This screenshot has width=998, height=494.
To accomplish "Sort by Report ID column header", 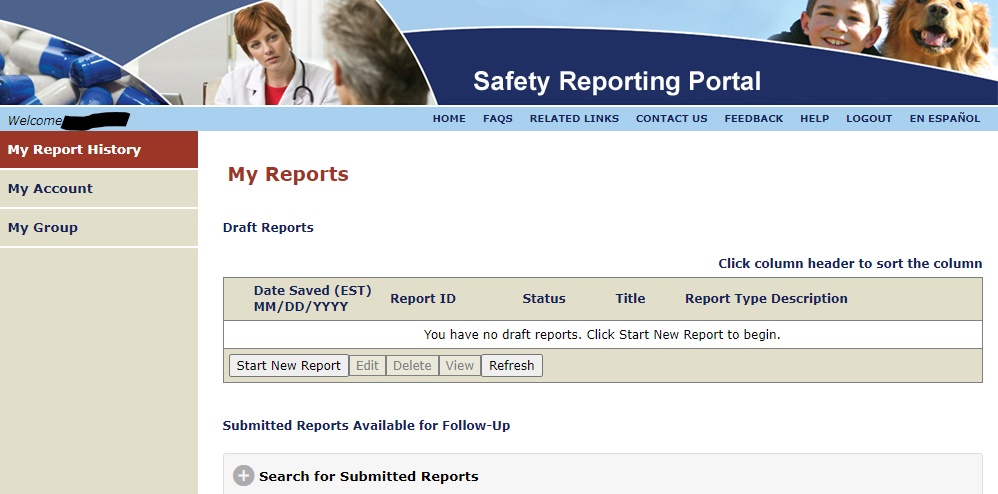I will (x=422, y=298).
